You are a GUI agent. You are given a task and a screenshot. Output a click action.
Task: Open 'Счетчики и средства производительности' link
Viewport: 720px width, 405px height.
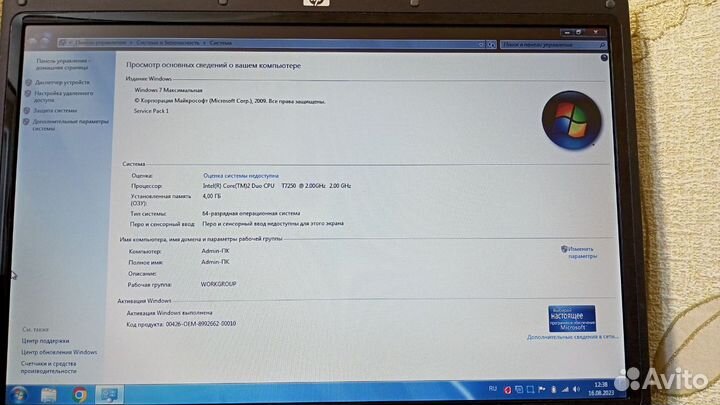pyautogui.click(x=49, y=367)
